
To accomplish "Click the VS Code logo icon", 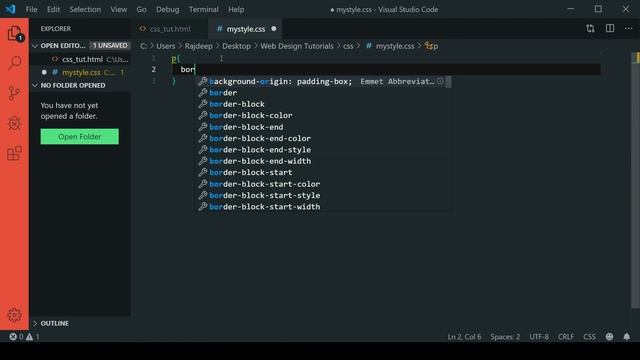I will 11,9.
